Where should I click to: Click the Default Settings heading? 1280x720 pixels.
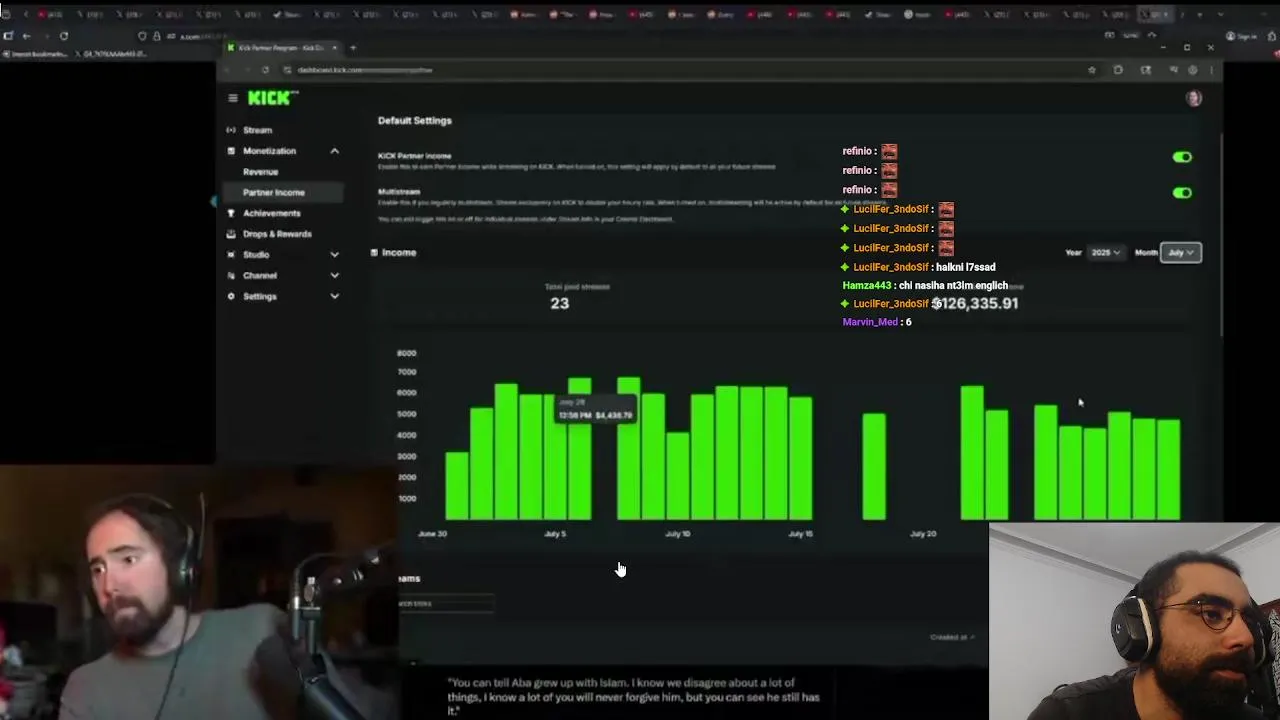coord(415,121)
